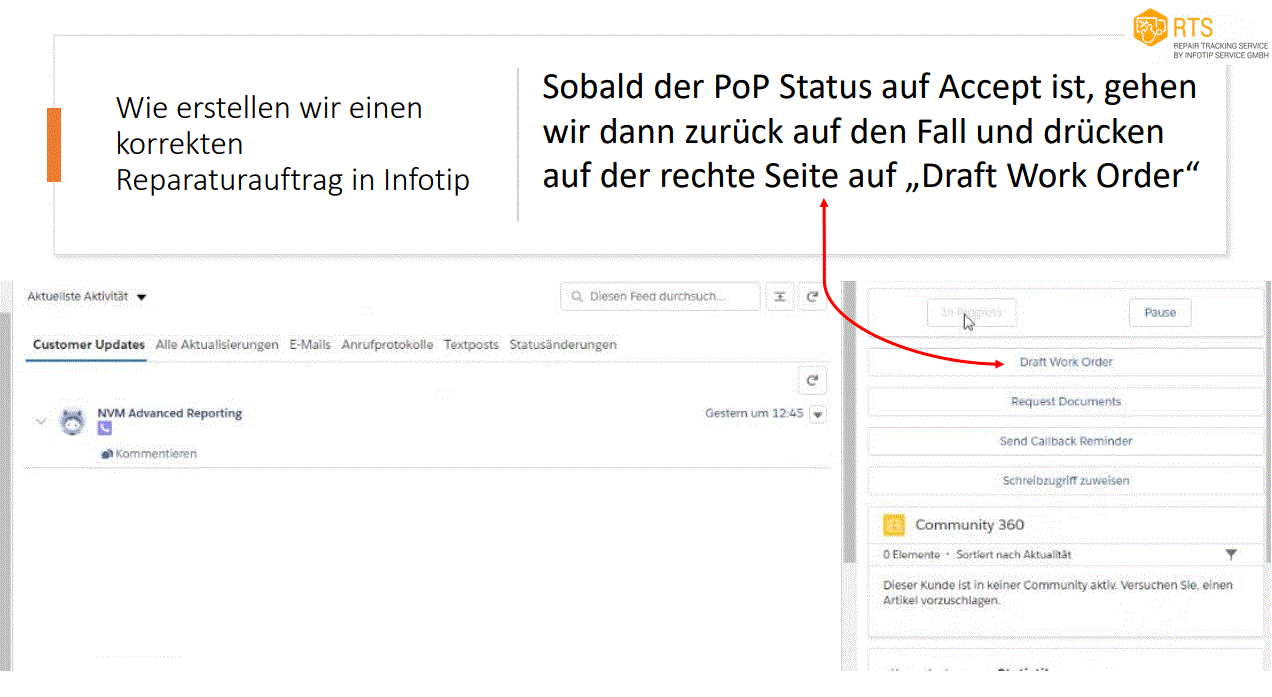The image size is (1272, 697).
Task: Click the refresh icon below the feed tabs
Action: (813, 380)
